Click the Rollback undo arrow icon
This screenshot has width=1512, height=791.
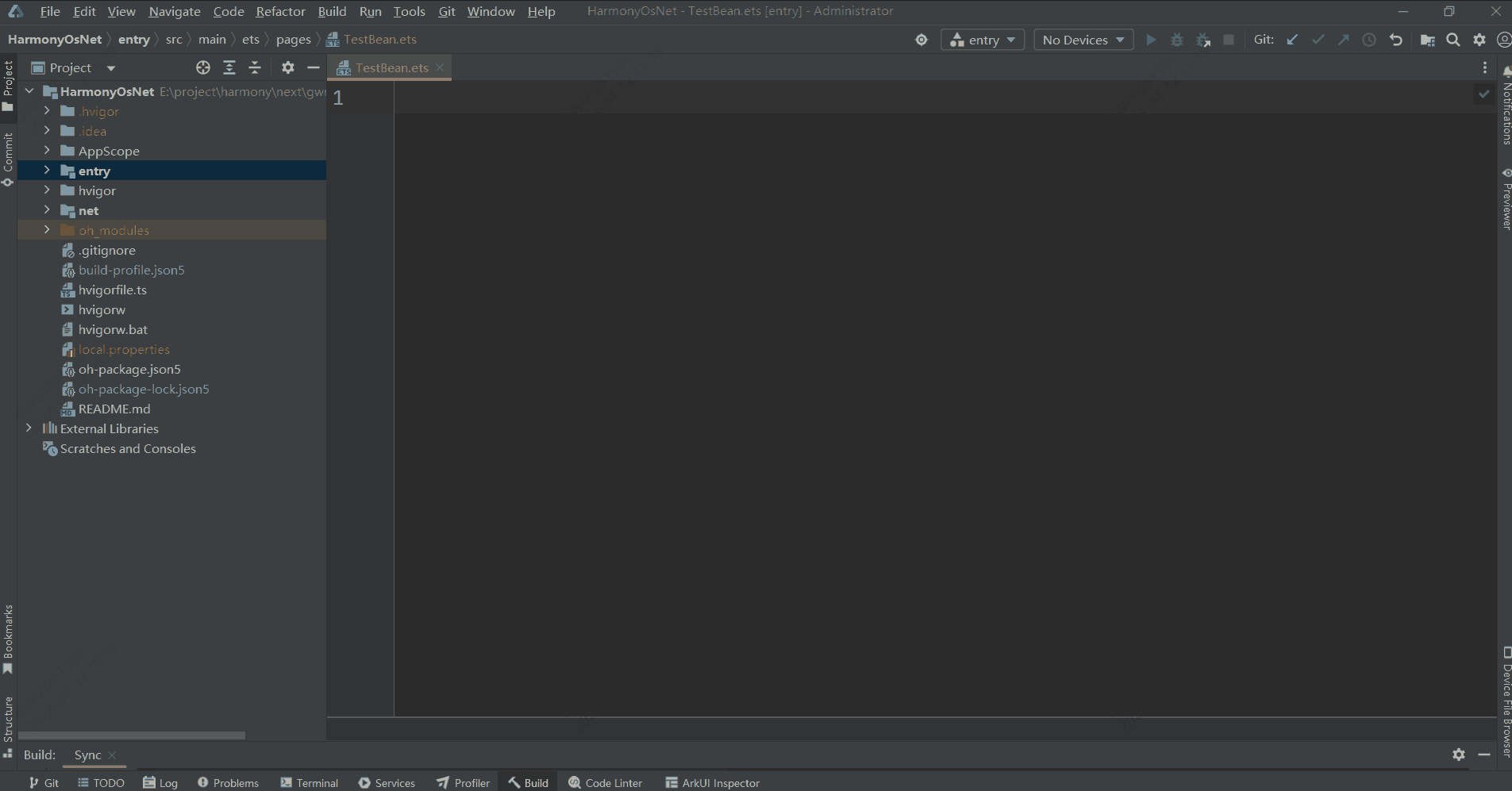[x=1396, y=40]
